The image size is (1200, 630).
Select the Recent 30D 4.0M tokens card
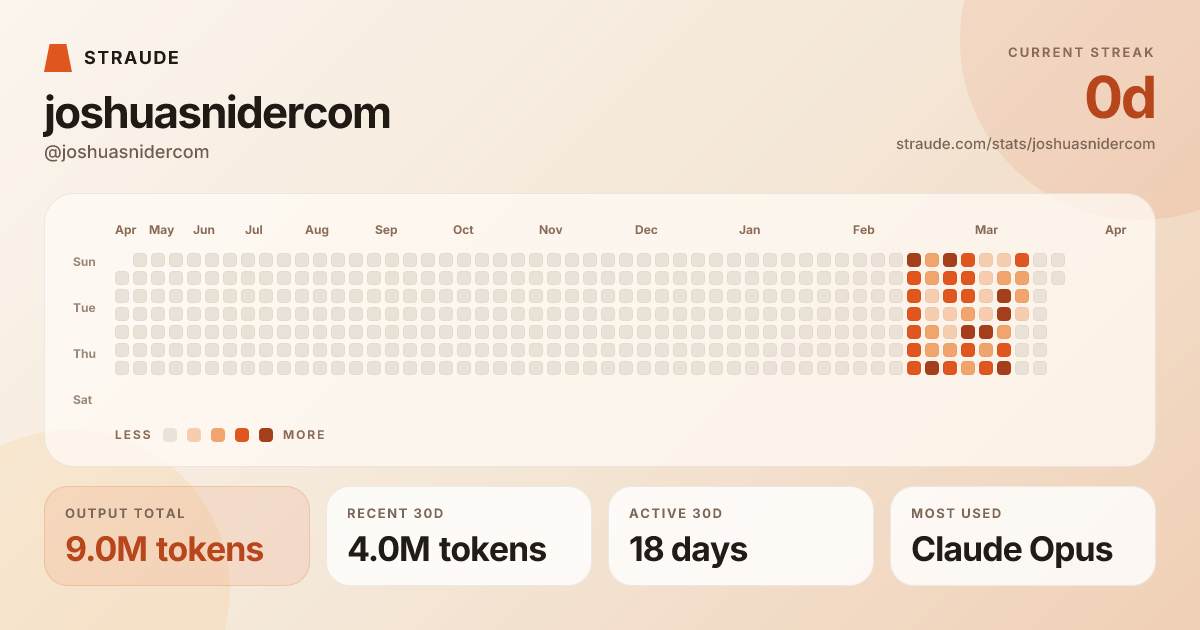pyautogui.click(x=459, y=536)
